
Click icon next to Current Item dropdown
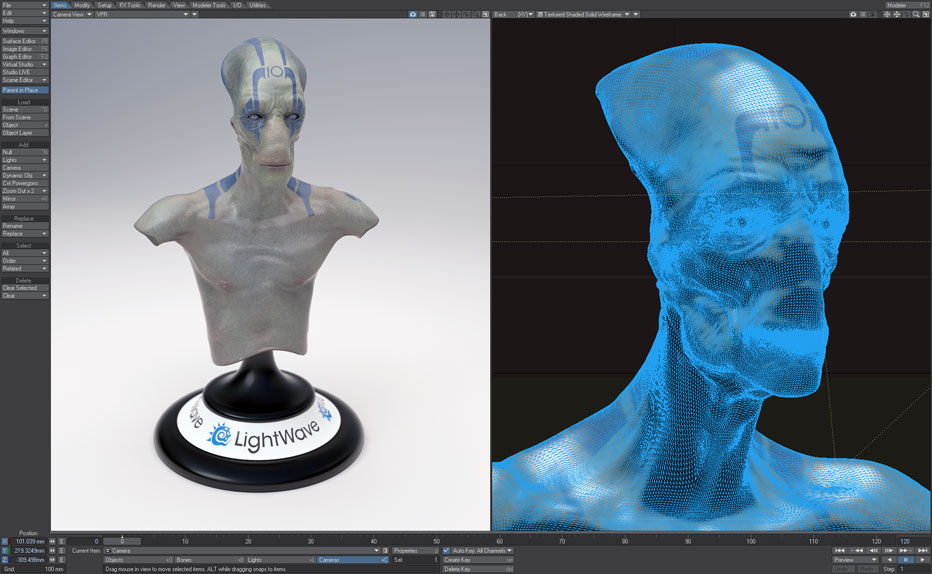(x=385, y=551)
